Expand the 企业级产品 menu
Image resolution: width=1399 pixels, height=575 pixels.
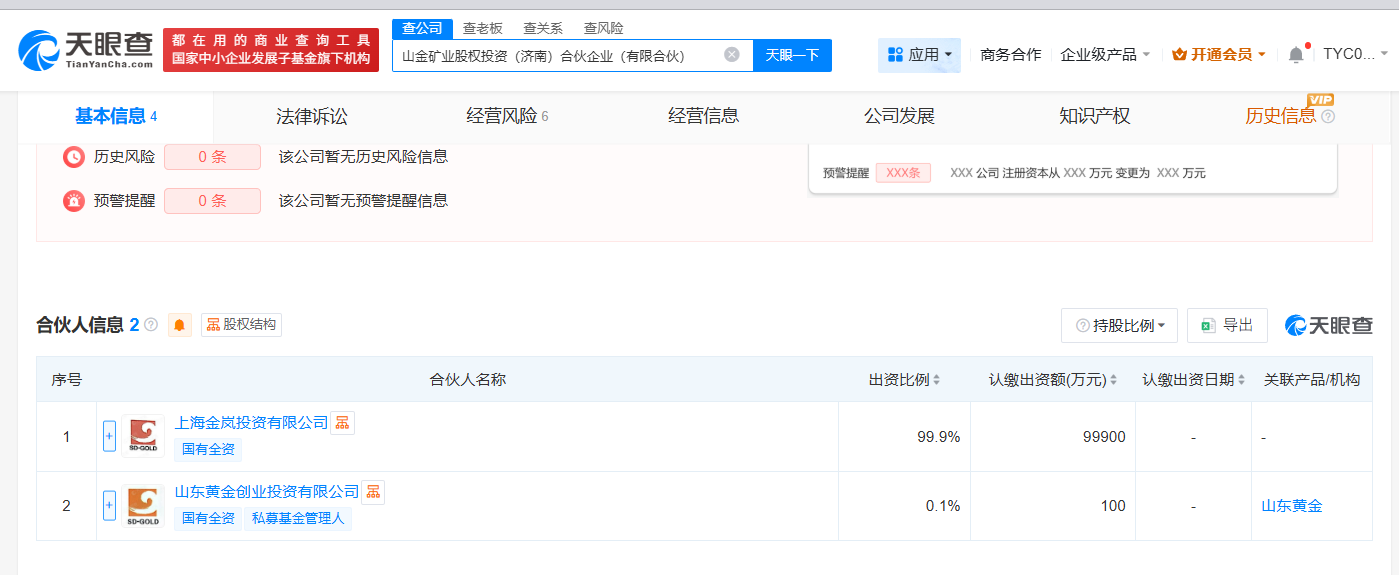coord(1105,55)
